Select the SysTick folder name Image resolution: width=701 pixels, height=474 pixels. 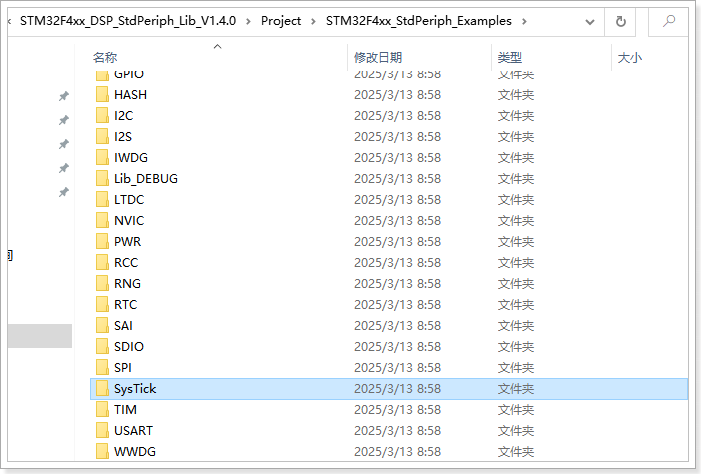click(x=135, y=389)
